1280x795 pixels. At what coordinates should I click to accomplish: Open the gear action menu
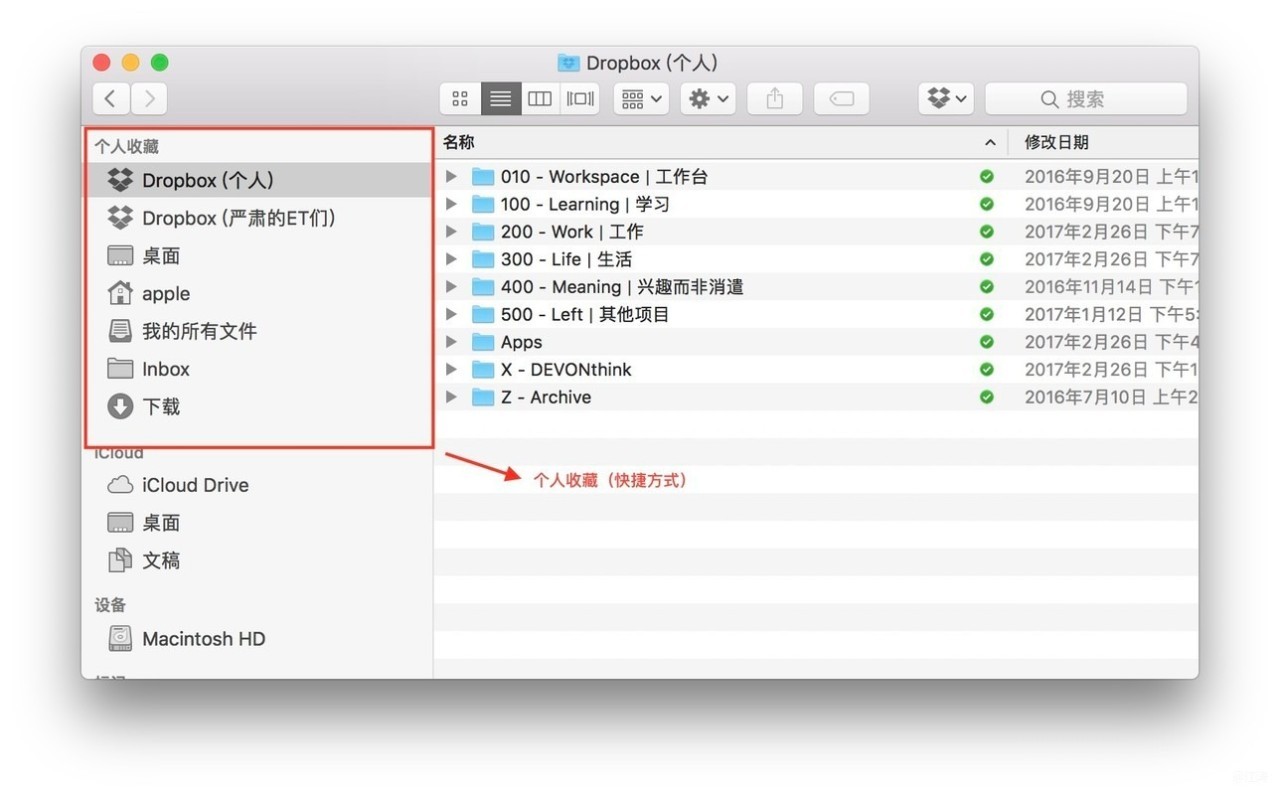[708, 98]
